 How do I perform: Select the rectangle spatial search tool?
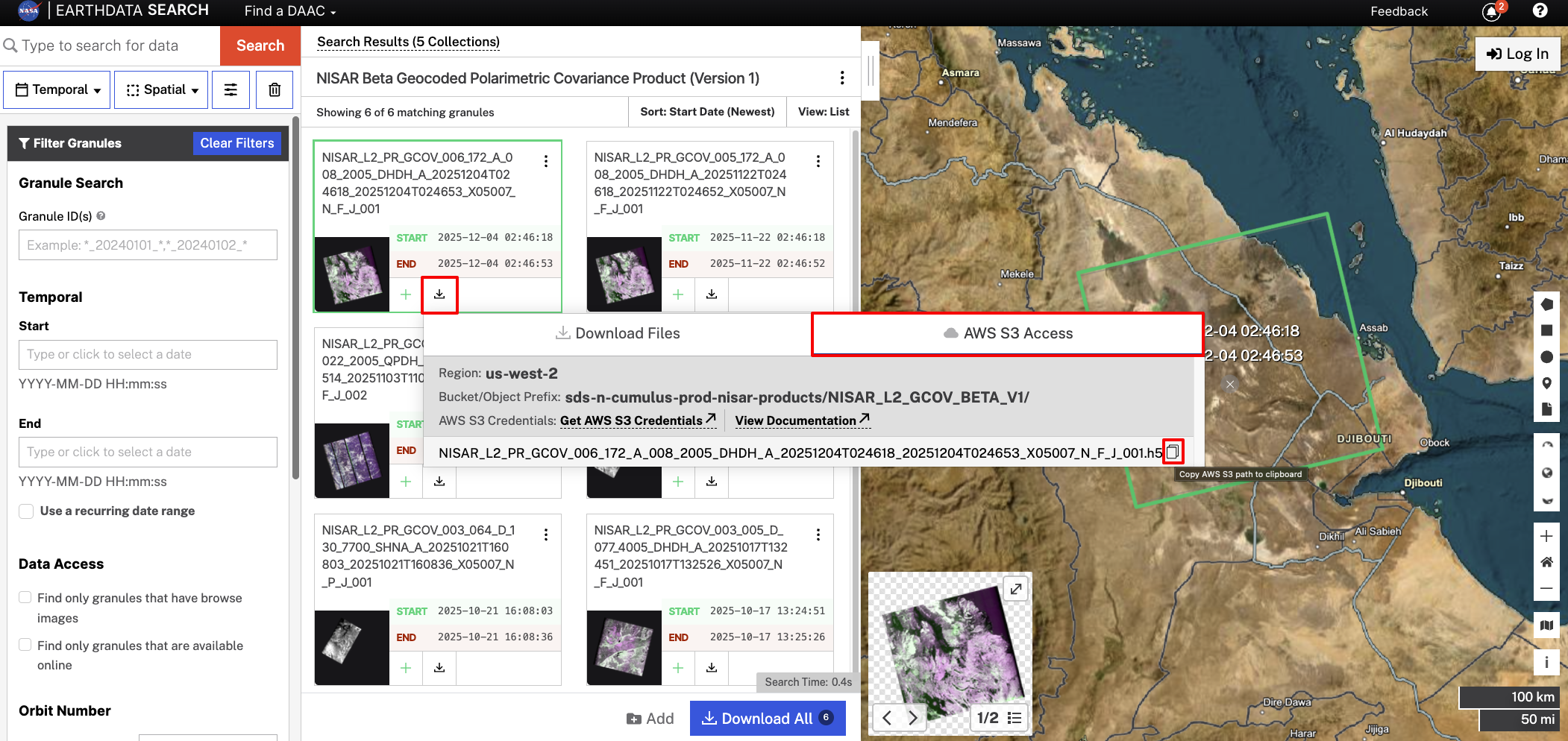(x=1546, y=330)
